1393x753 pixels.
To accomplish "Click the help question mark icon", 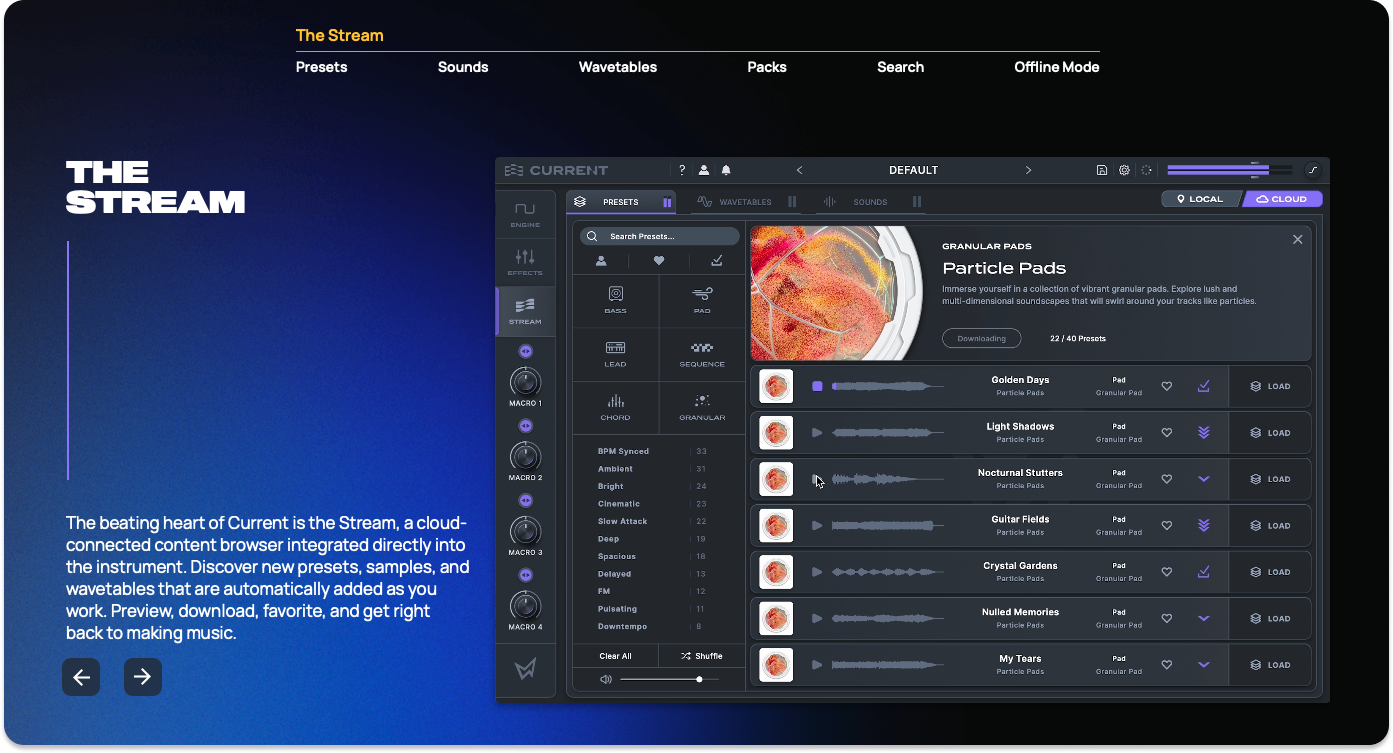I will [x=682, y=170].
